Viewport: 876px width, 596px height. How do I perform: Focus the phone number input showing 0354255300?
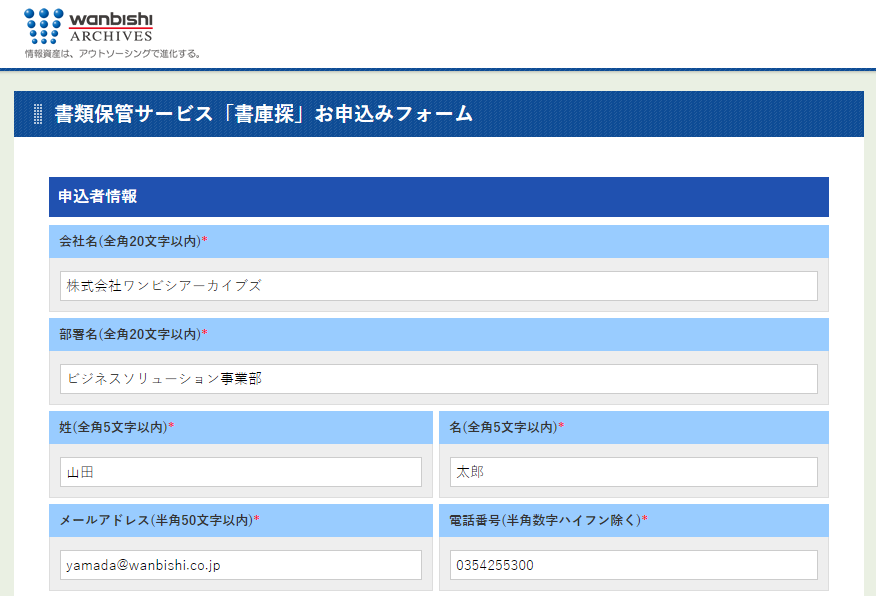coord(633,565)
